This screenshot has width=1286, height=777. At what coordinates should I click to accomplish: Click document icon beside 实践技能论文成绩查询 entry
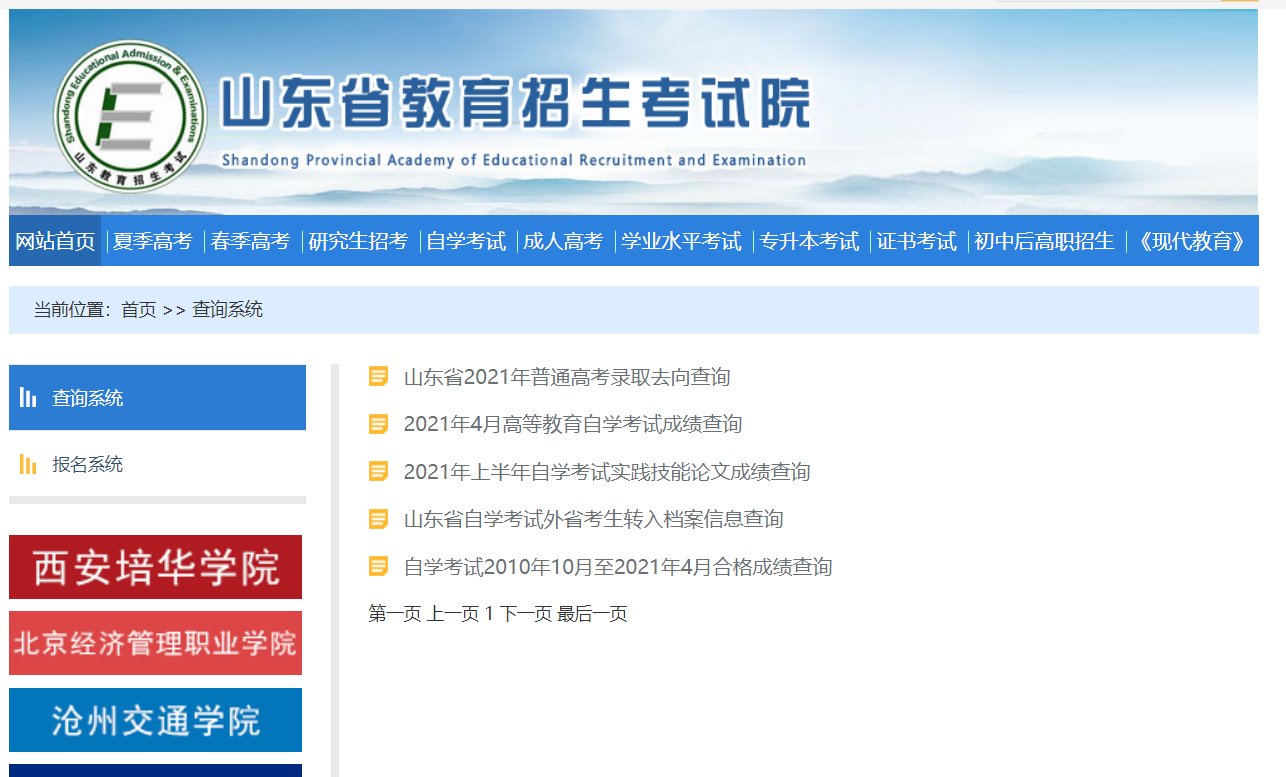click(x=378, y=472)
